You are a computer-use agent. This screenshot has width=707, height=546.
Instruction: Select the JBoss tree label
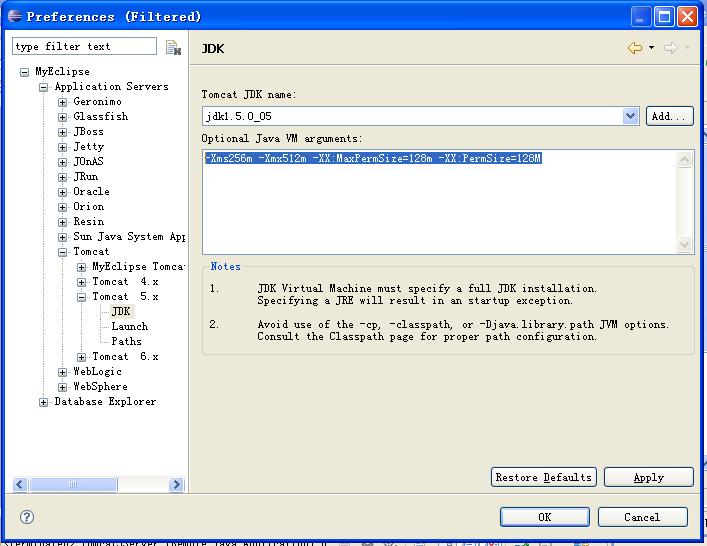tap(88, 131)
